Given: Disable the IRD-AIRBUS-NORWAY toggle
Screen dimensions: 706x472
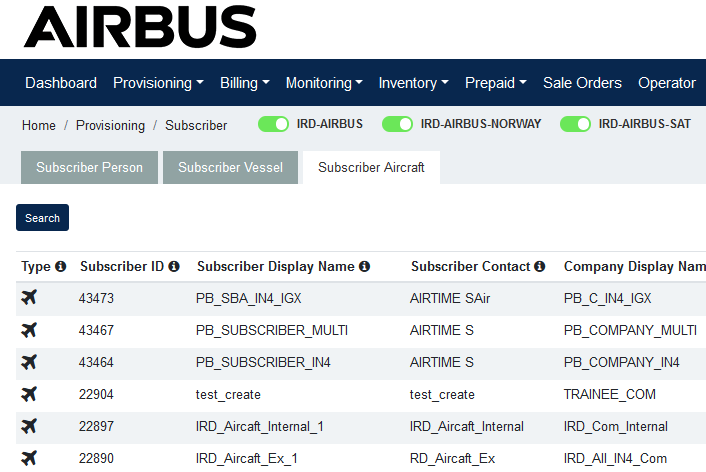Looking at the screenshot, I should click(x=397, y=124).
